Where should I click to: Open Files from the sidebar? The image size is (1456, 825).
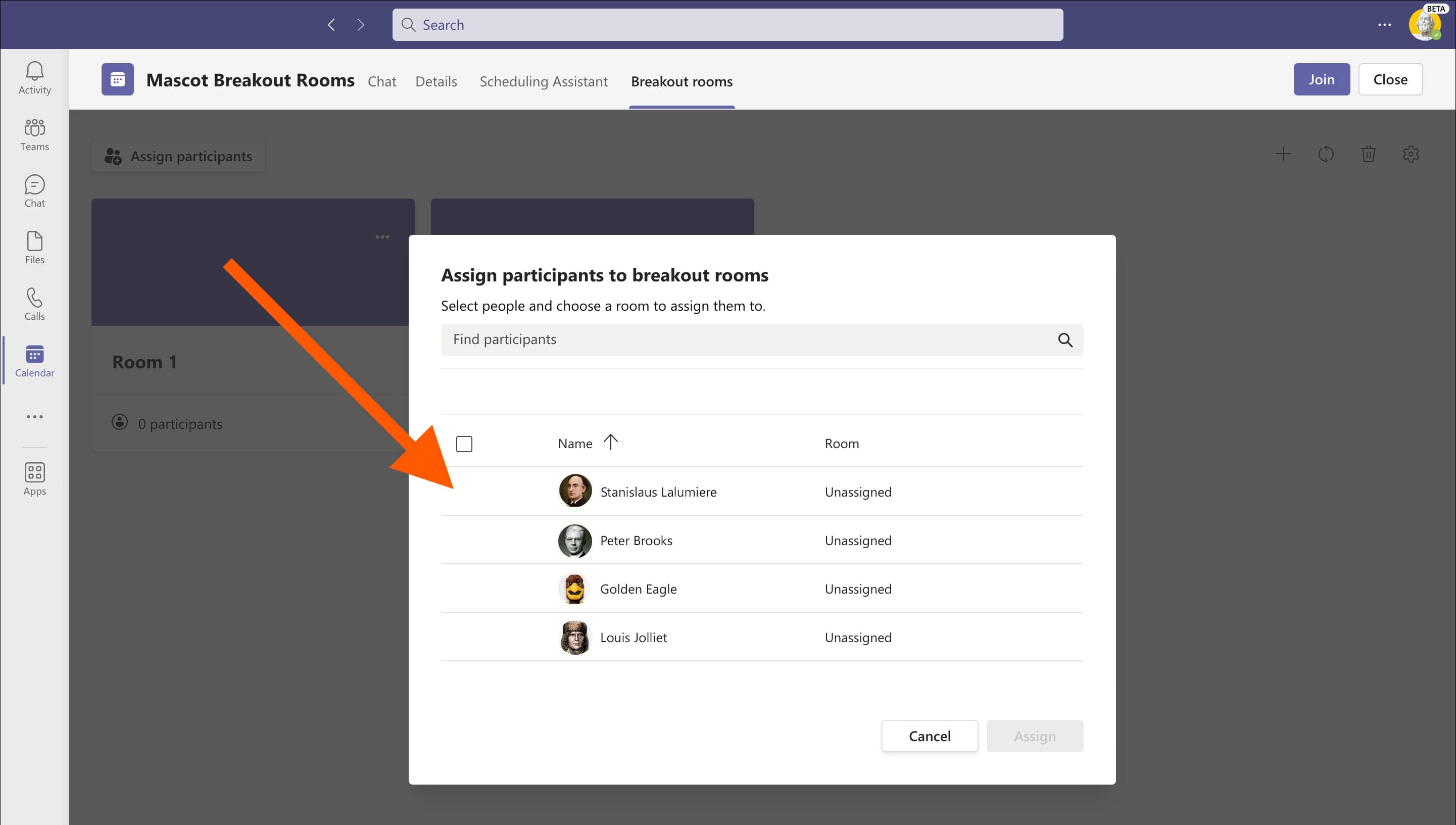pos(34,248)
